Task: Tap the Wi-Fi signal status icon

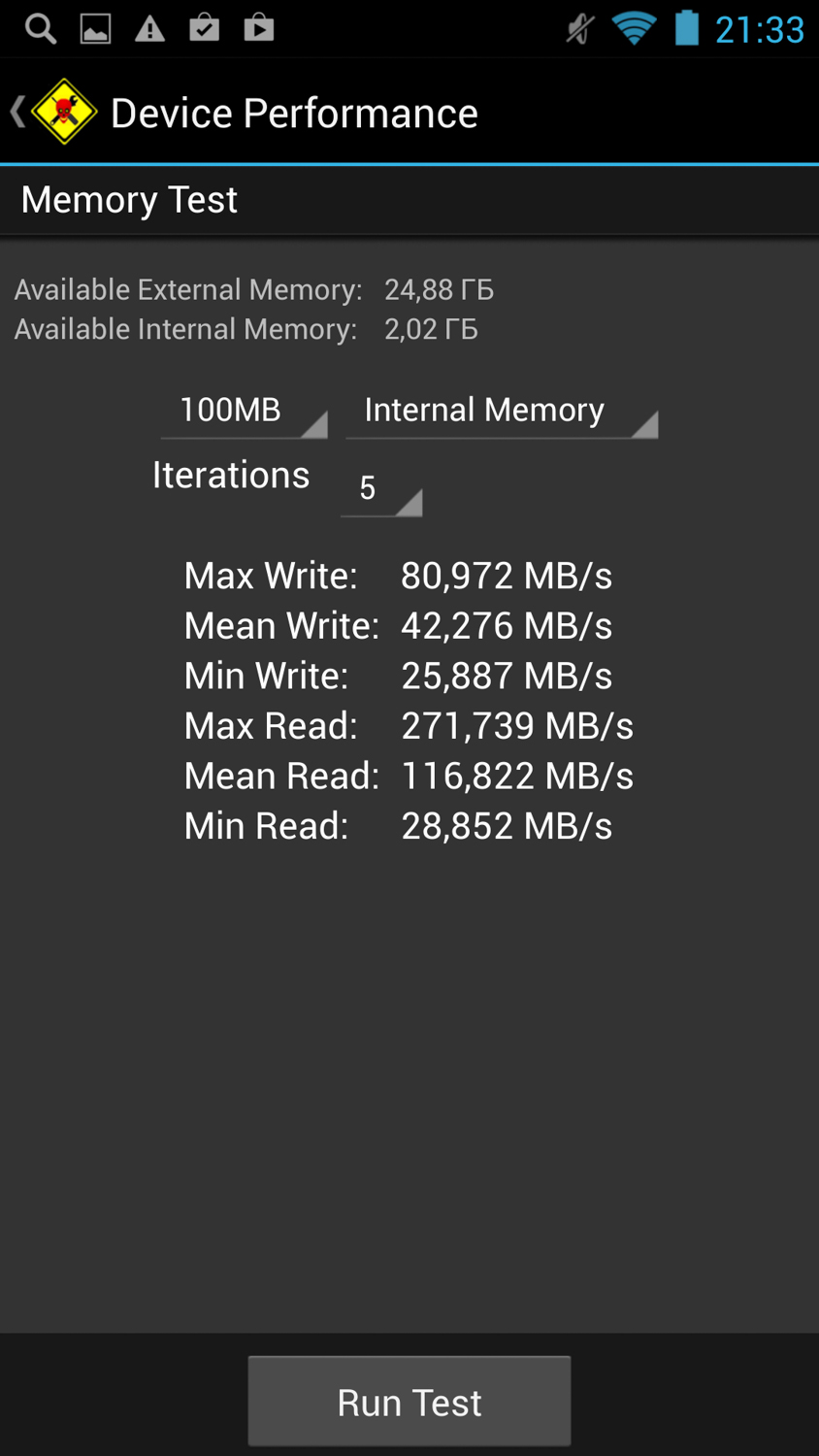Action: [x=634, y=28]
